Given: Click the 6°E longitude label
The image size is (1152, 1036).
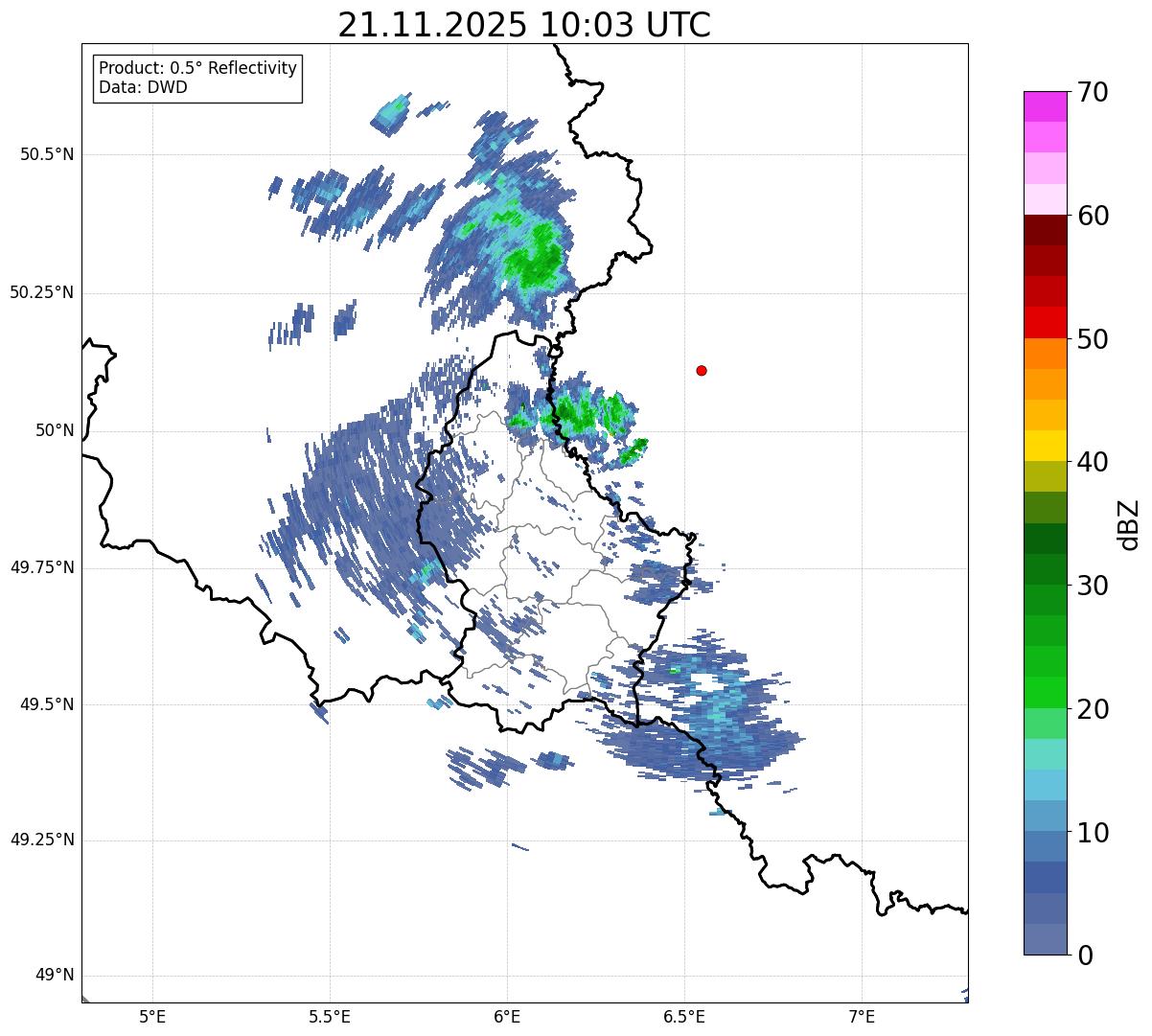Looking at the screenshot, I should click(507, 1017).
